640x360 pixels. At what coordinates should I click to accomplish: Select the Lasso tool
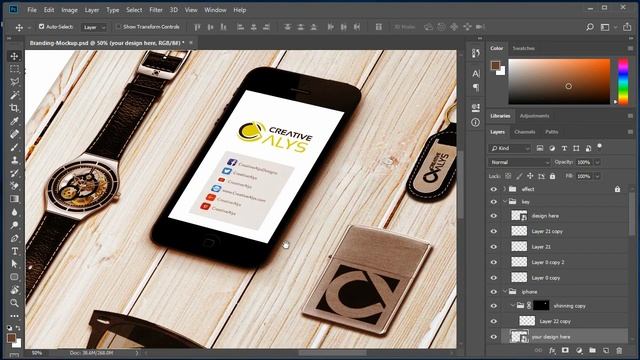point(14,82)
